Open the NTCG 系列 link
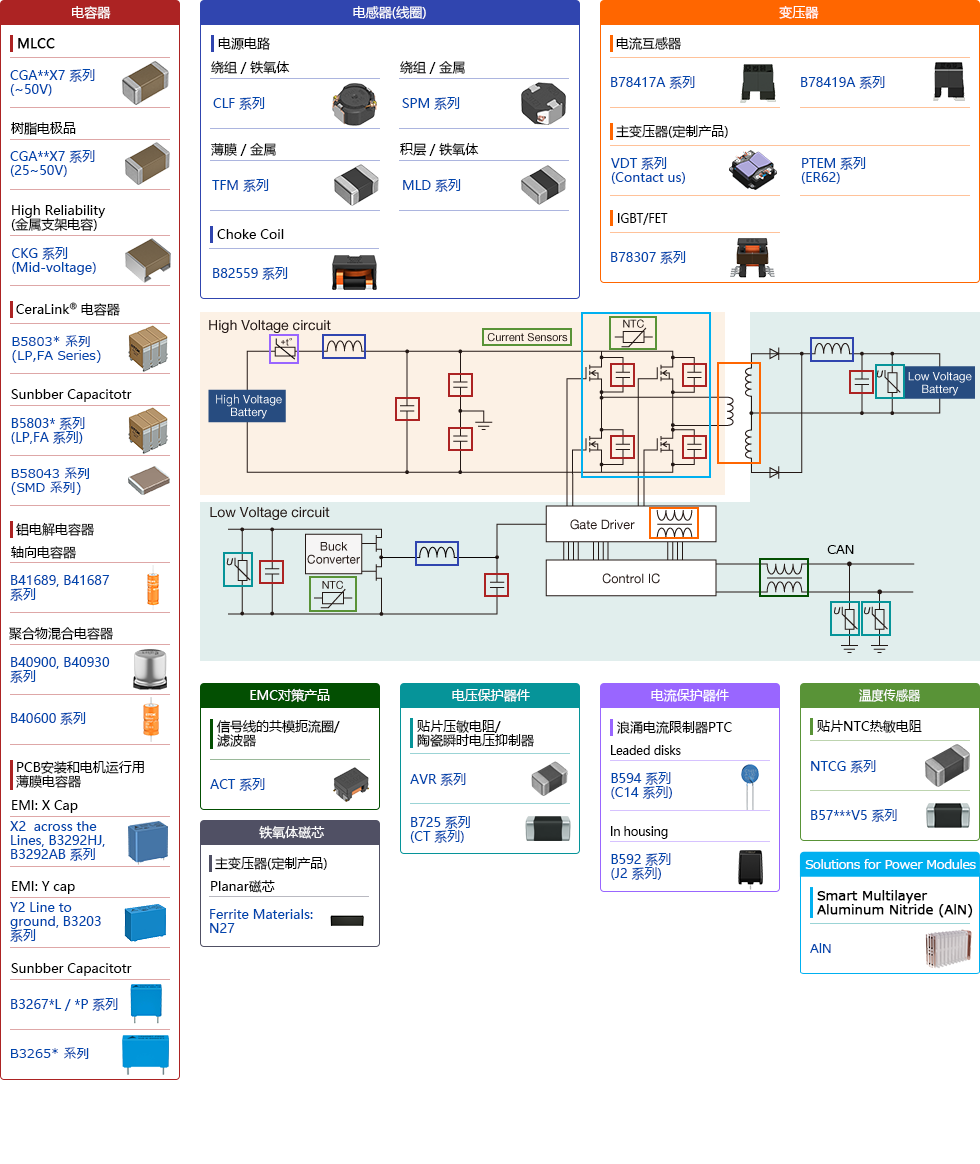This screenshot has width=980, height=1164. 843,766
